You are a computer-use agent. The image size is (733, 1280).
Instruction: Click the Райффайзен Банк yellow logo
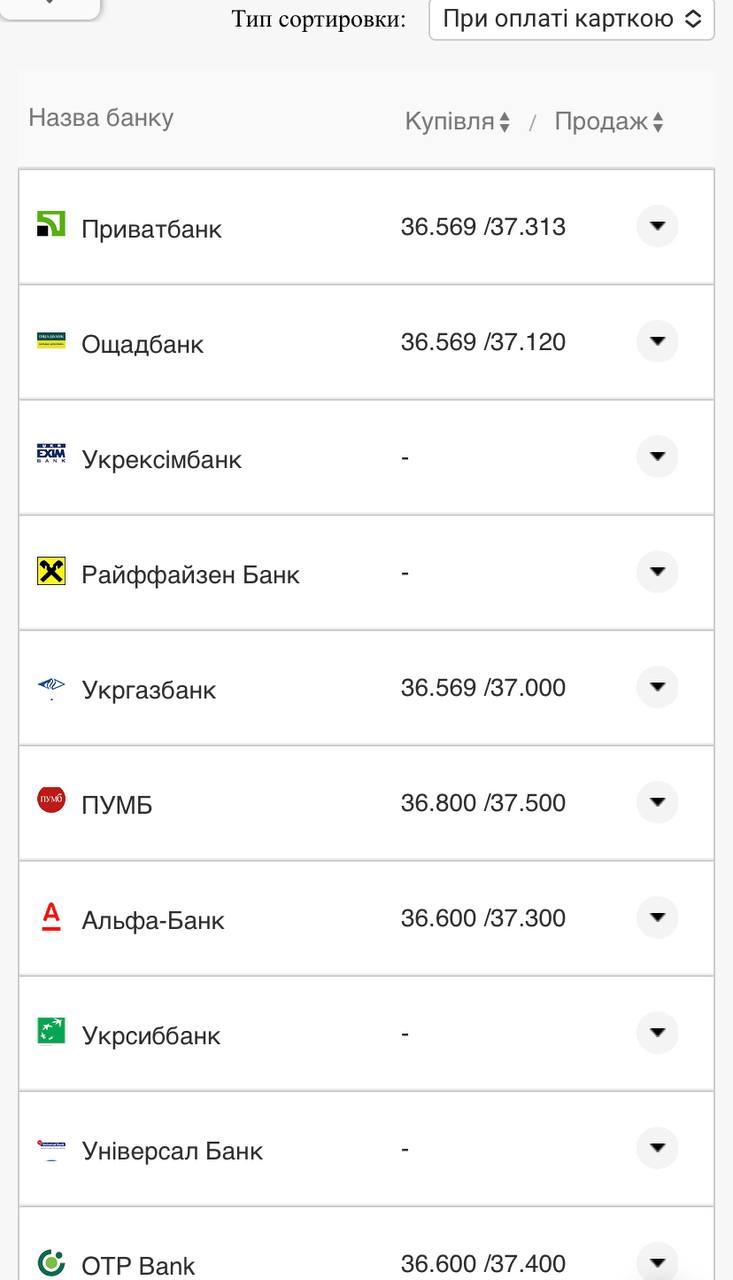[x=51, y=571]
